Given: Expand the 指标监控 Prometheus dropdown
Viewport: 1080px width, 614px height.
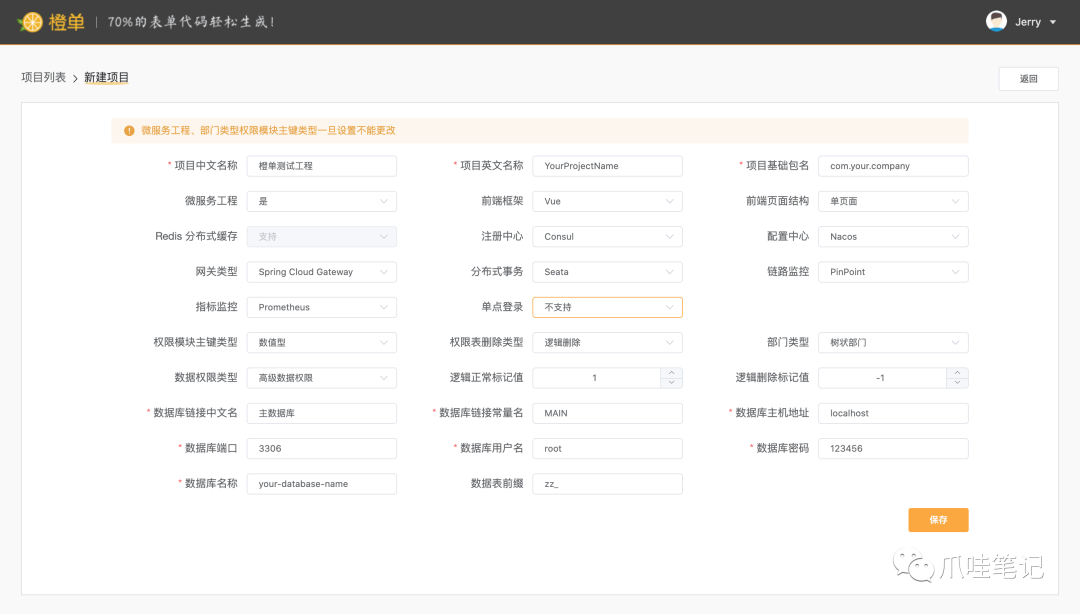Looking at the screenshot, I should tap(321, 307).
